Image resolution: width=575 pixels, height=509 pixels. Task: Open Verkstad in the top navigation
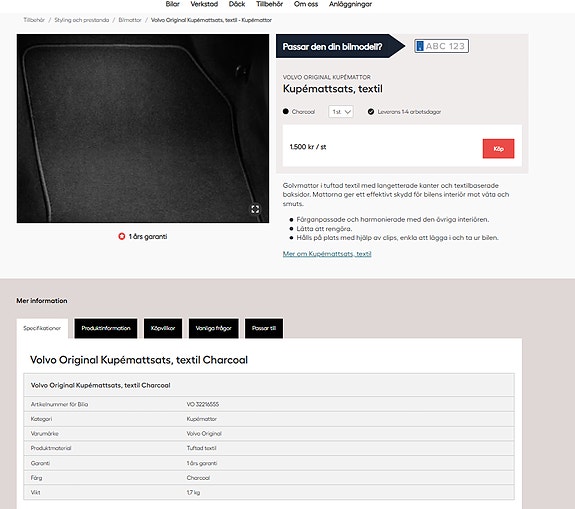204,4
